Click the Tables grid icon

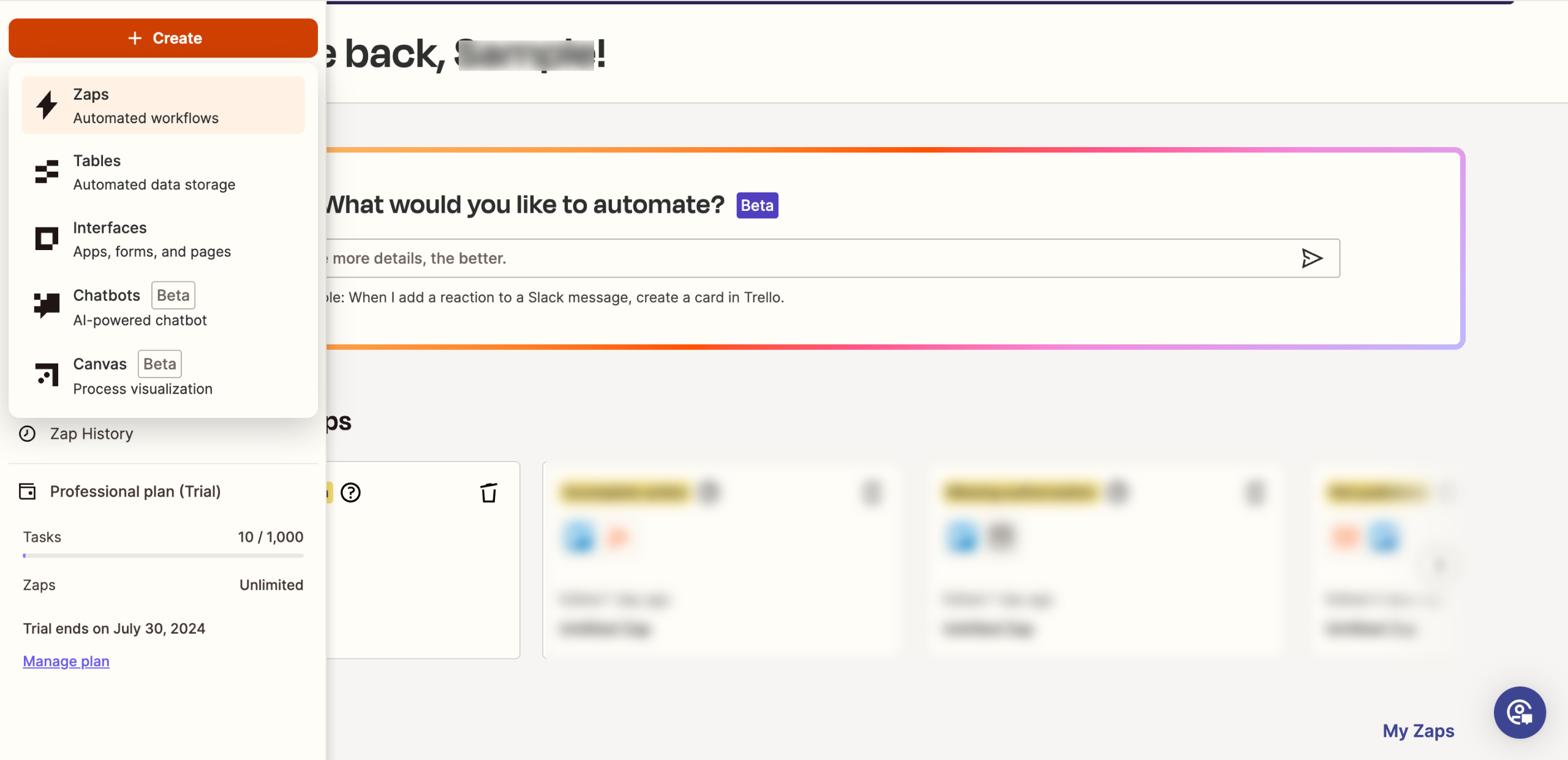click(x=47, y=172)
